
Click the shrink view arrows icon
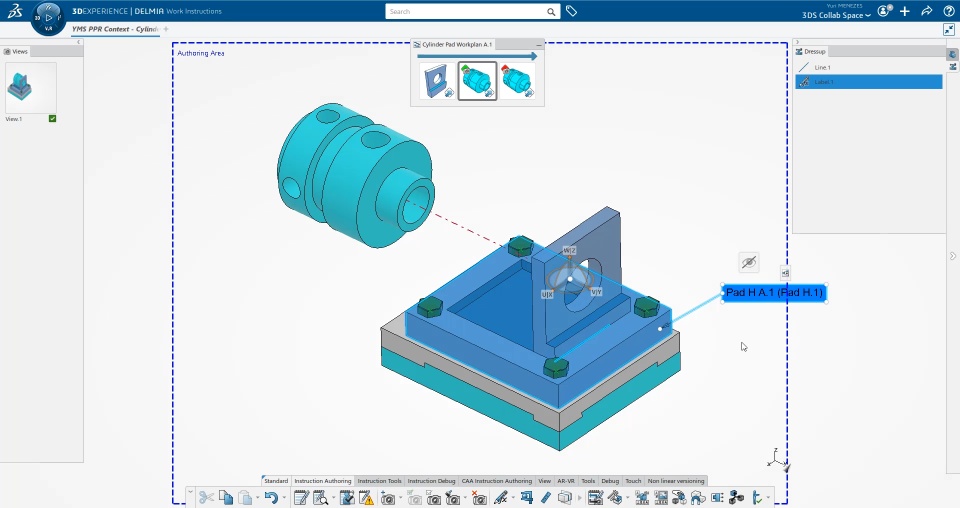pyautogui.click(x=949, y=29)
